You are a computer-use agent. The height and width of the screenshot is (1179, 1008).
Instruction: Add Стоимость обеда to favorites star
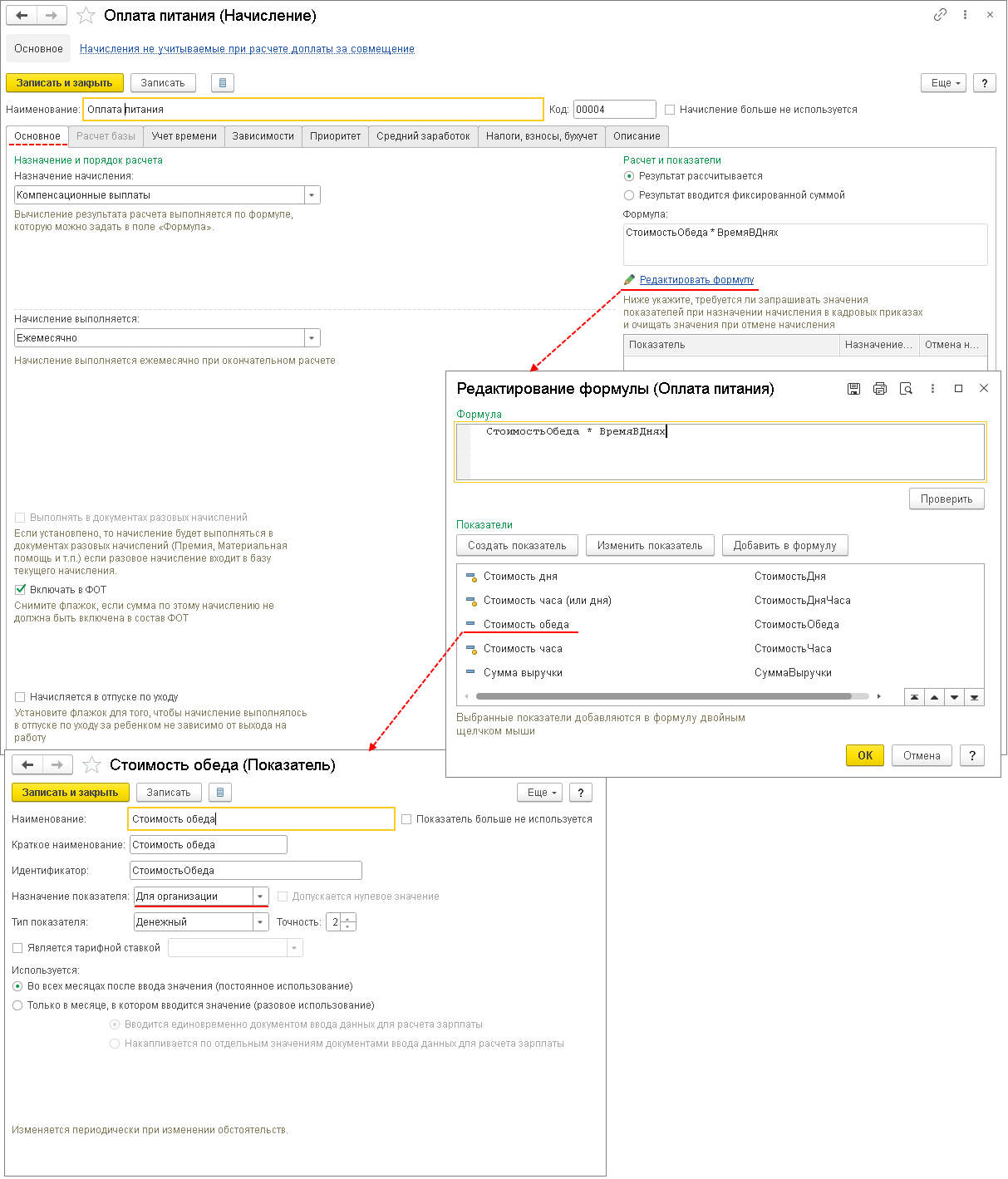pyautogui.click(x=91, y=765)
